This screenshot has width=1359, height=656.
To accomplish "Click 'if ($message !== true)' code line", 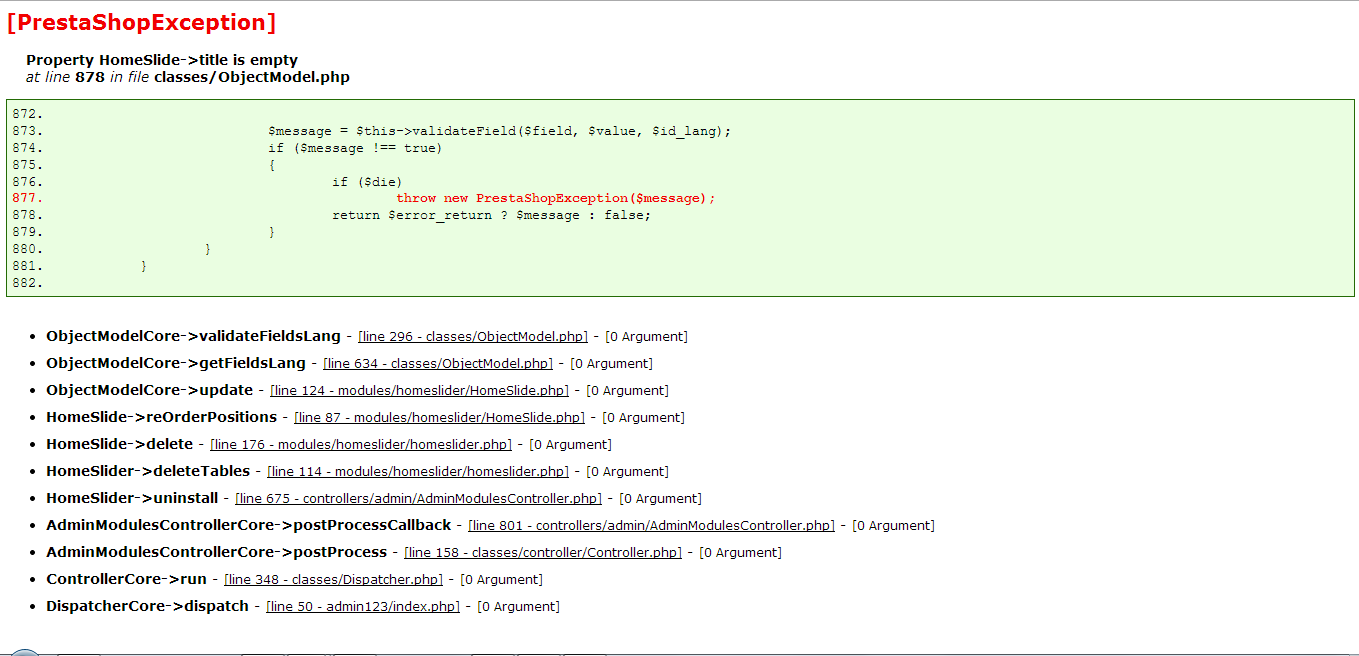I will (x=355, y=148).
